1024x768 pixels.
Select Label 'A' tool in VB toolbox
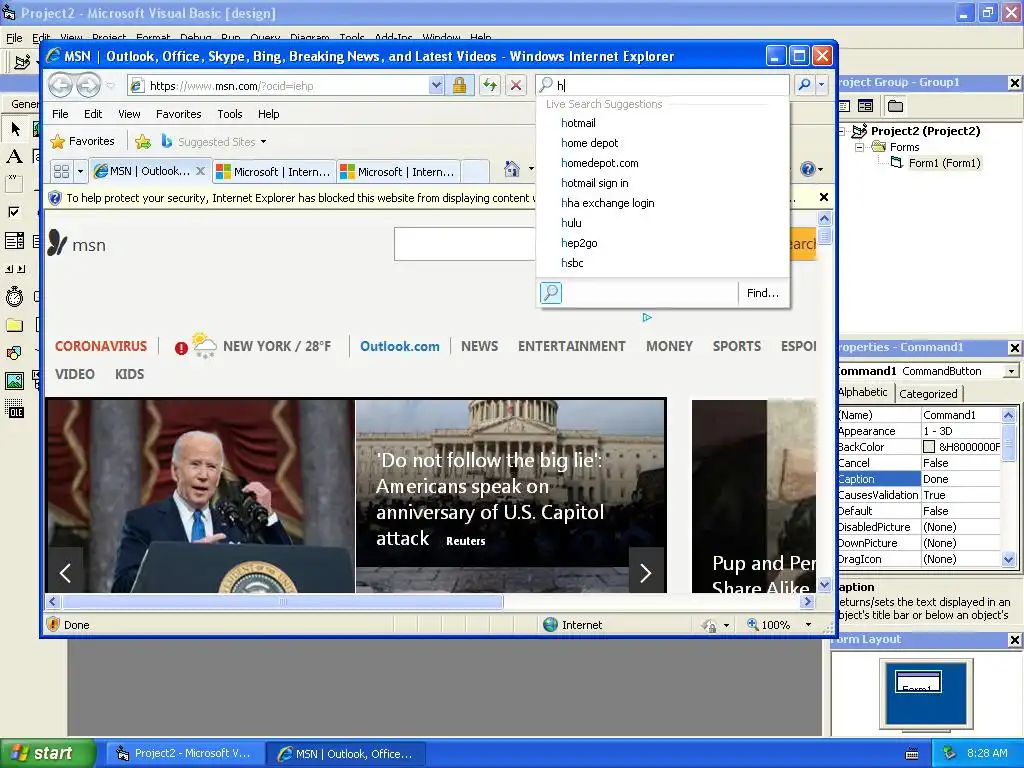tap(14, 156)
